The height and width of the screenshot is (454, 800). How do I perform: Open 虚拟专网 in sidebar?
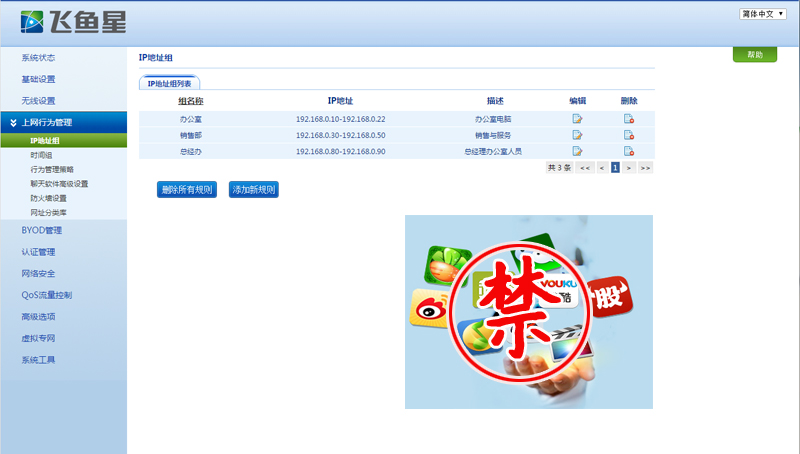pos(38,338)
